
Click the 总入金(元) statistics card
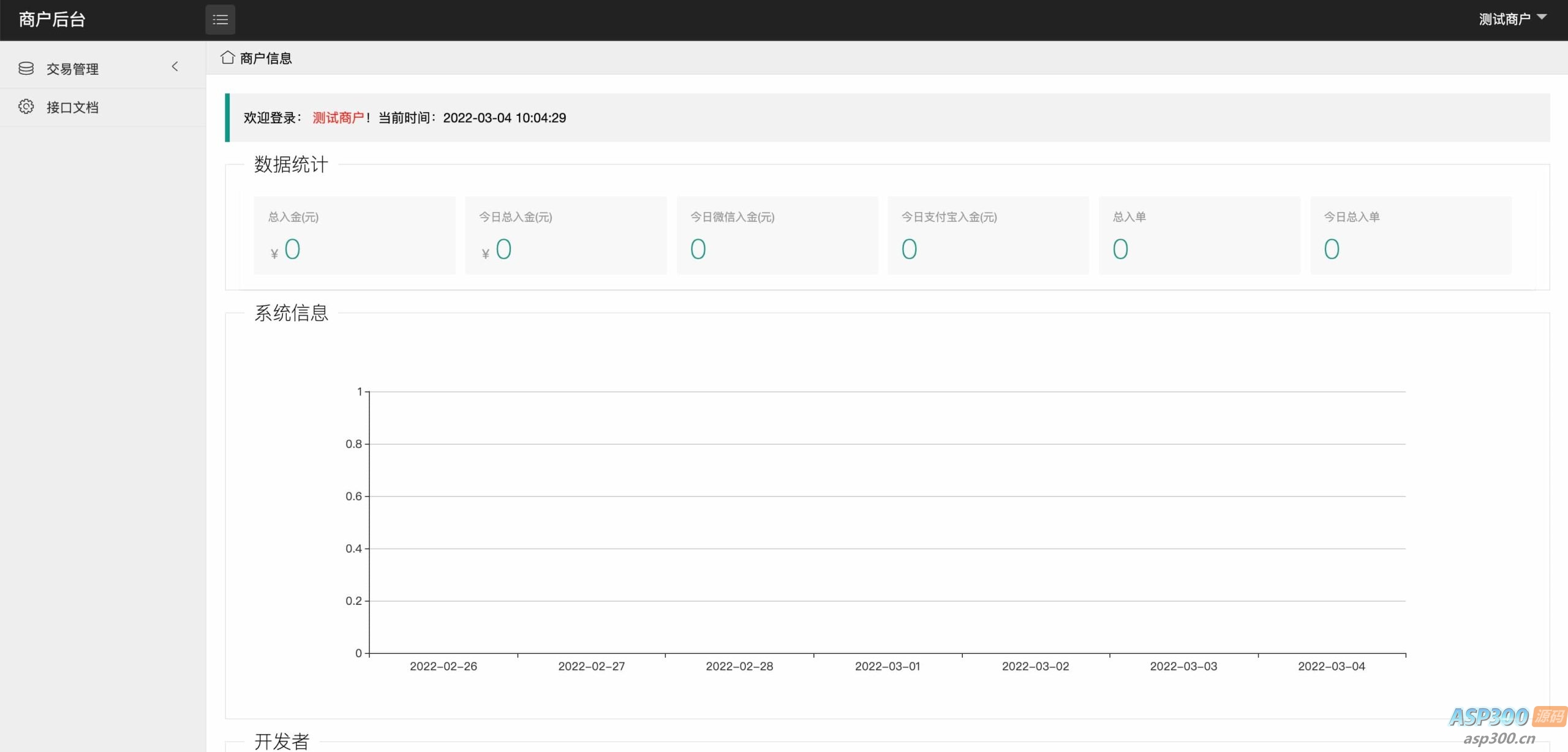tap(355, 235)
